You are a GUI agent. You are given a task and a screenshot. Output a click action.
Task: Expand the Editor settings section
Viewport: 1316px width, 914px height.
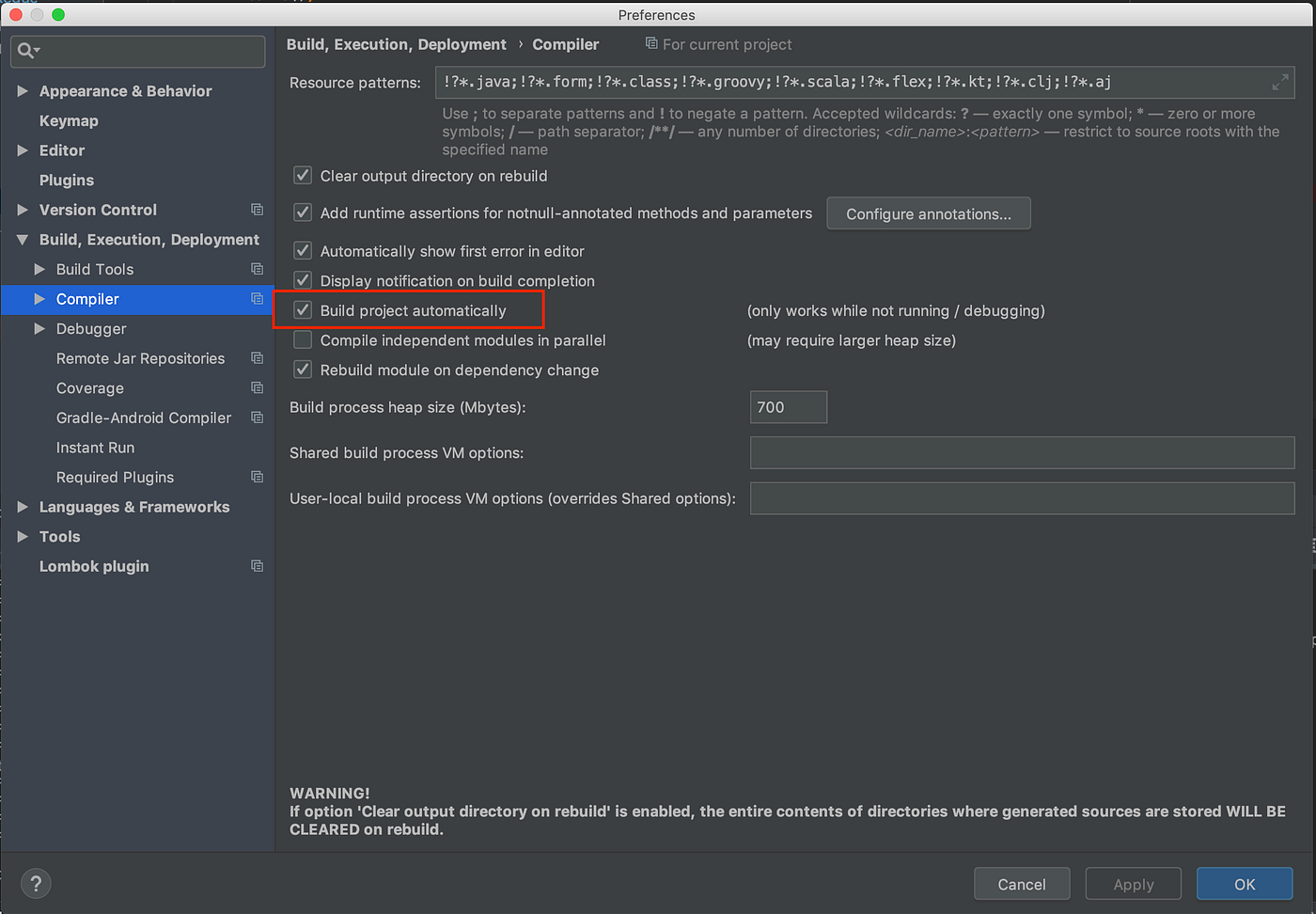pos(23,150)
